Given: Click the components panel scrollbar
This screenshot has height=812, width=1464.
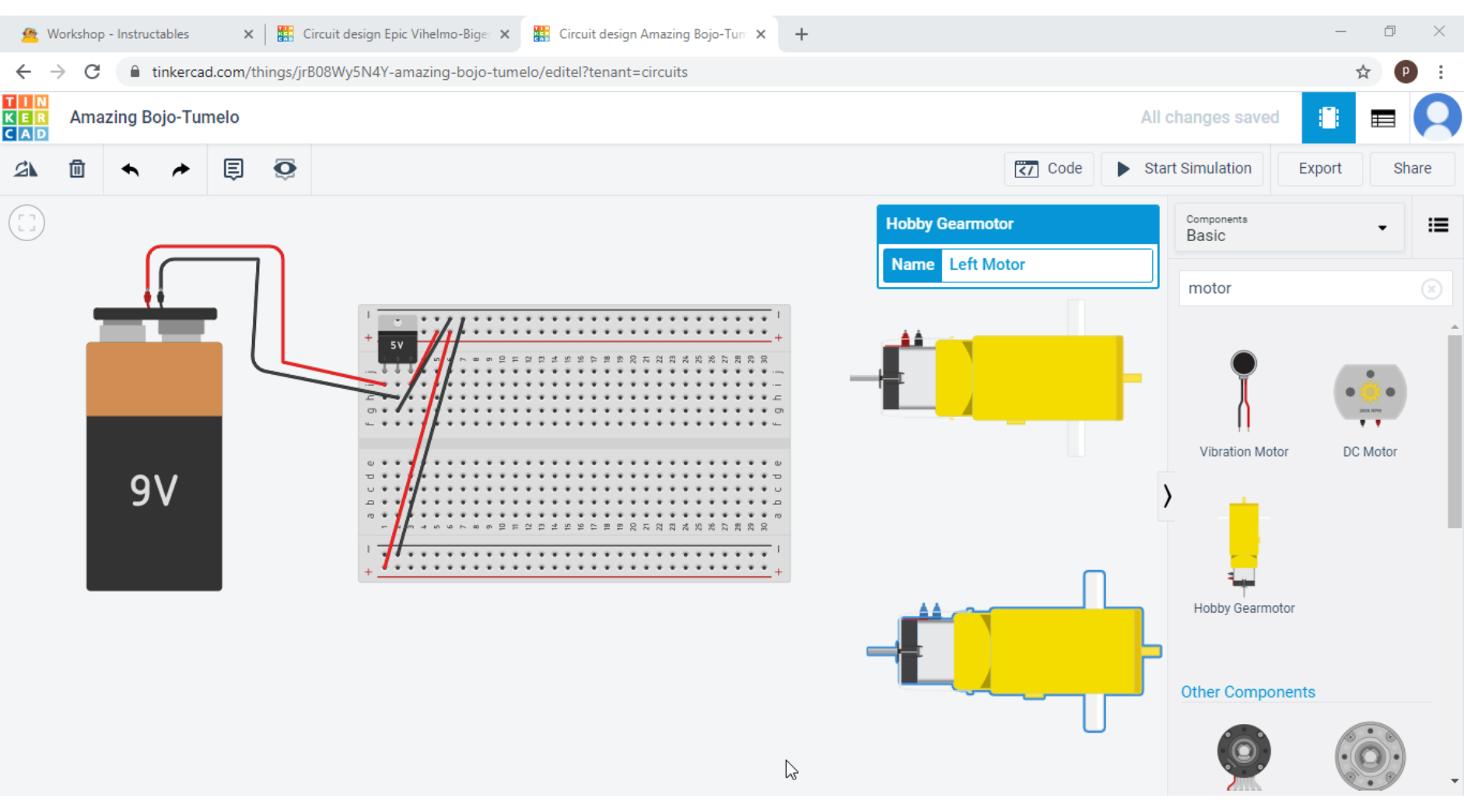Looking at the screenshot, I should [1454, 432].
